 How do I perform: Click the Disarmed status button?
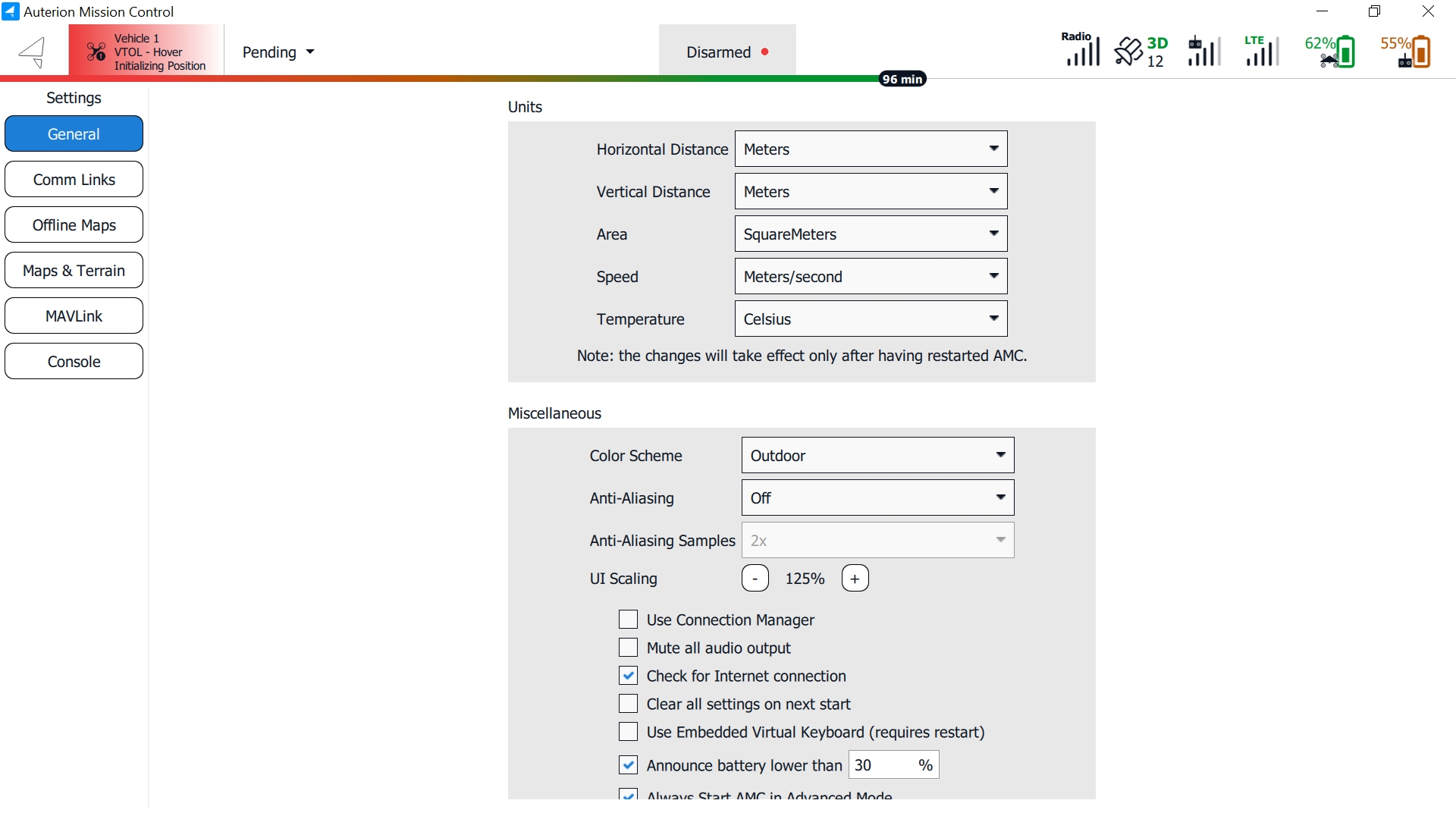coord(726,52)
